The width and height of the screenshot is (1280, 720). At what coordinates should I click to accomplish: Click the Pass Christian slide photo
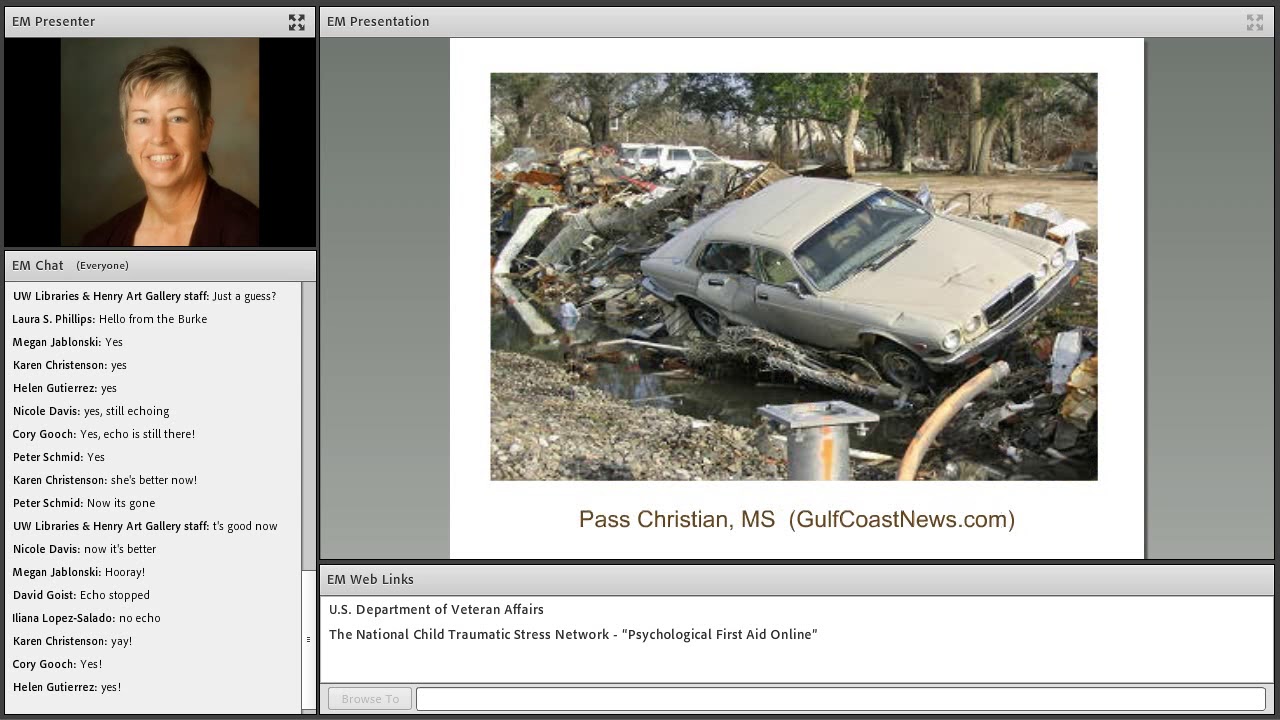tap(794, 277)
